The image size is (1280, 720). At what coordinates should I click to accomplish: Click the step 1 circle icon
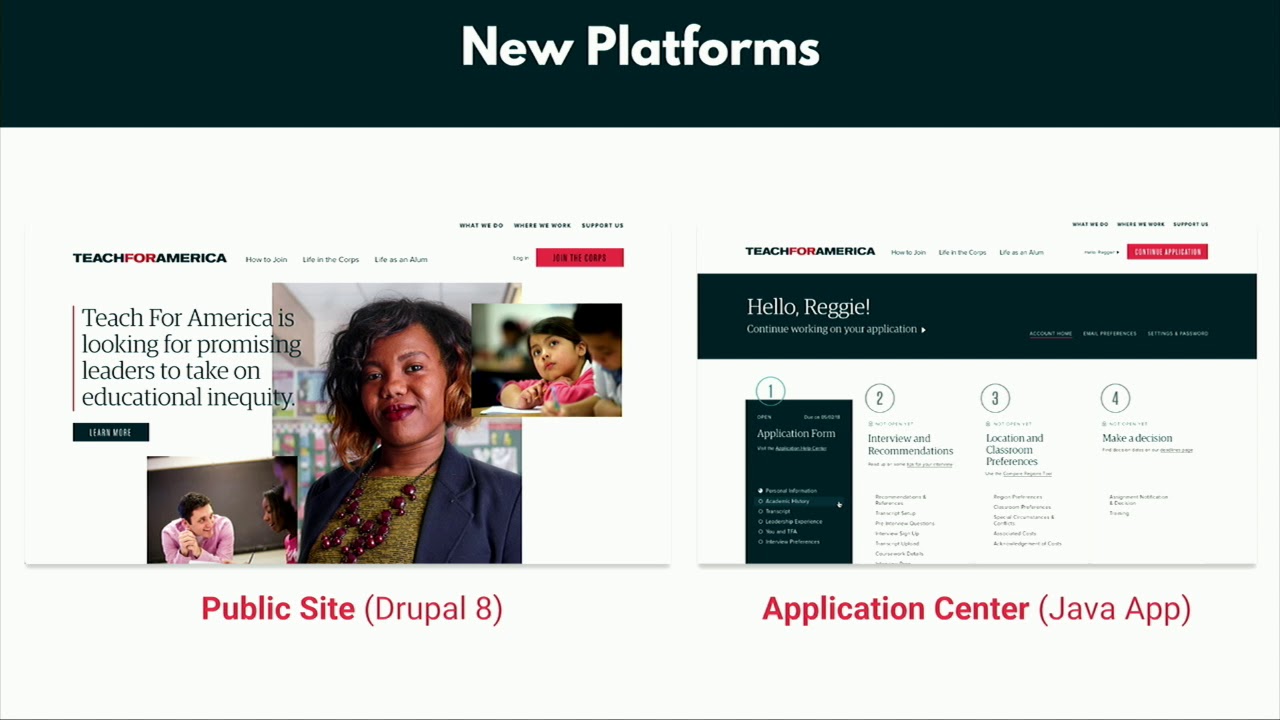[770, 391]
